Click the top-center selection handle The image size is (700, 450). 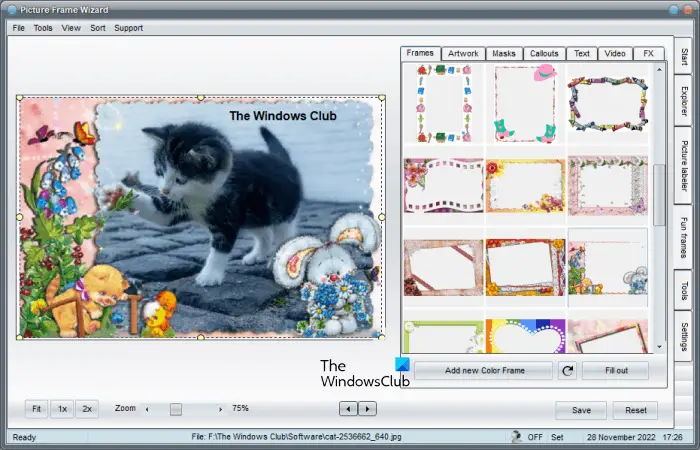pyautogui.click(x=200, y=97)
